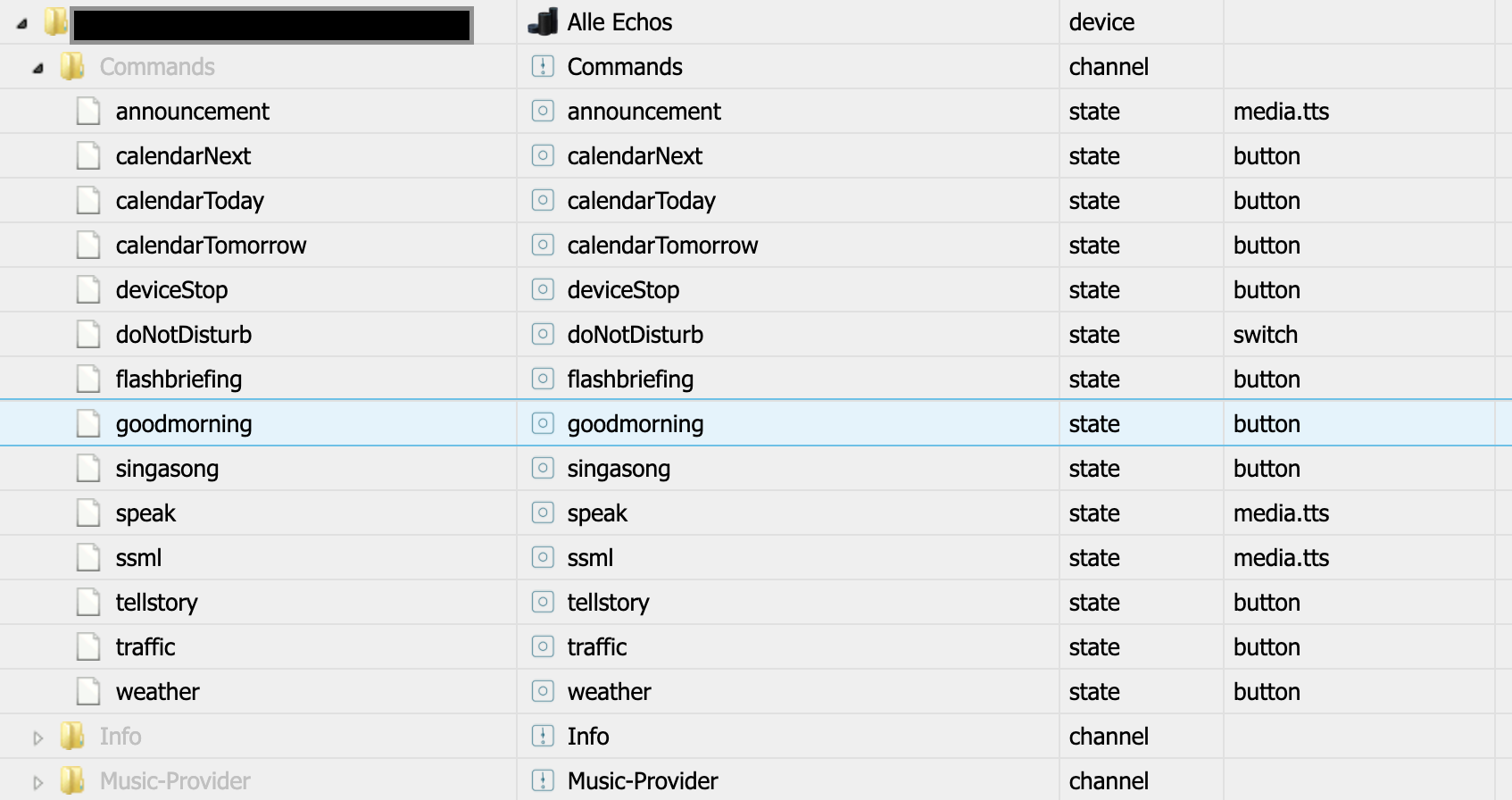
Task: Select the speak tree entry
Action: click(x=145, y=513)
